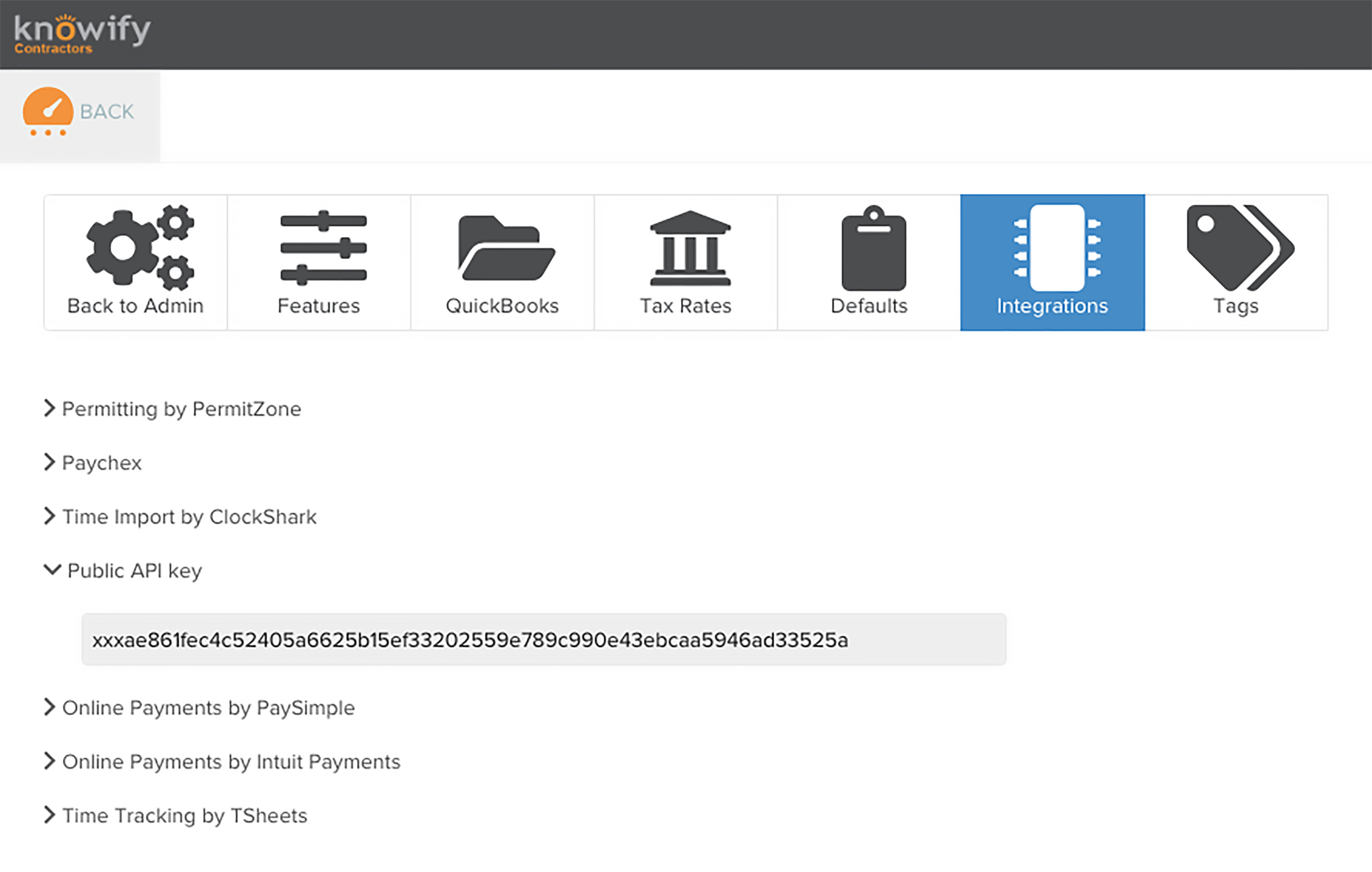1372x872 pixels.
Task: Click the Public API key heading
Action: tap(135, 572)
